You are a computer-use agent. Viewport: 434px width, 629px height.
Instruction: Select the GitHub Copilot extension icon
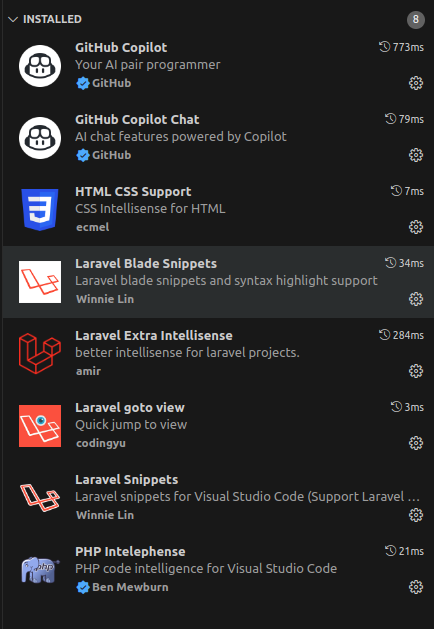(x=40, y=66)
